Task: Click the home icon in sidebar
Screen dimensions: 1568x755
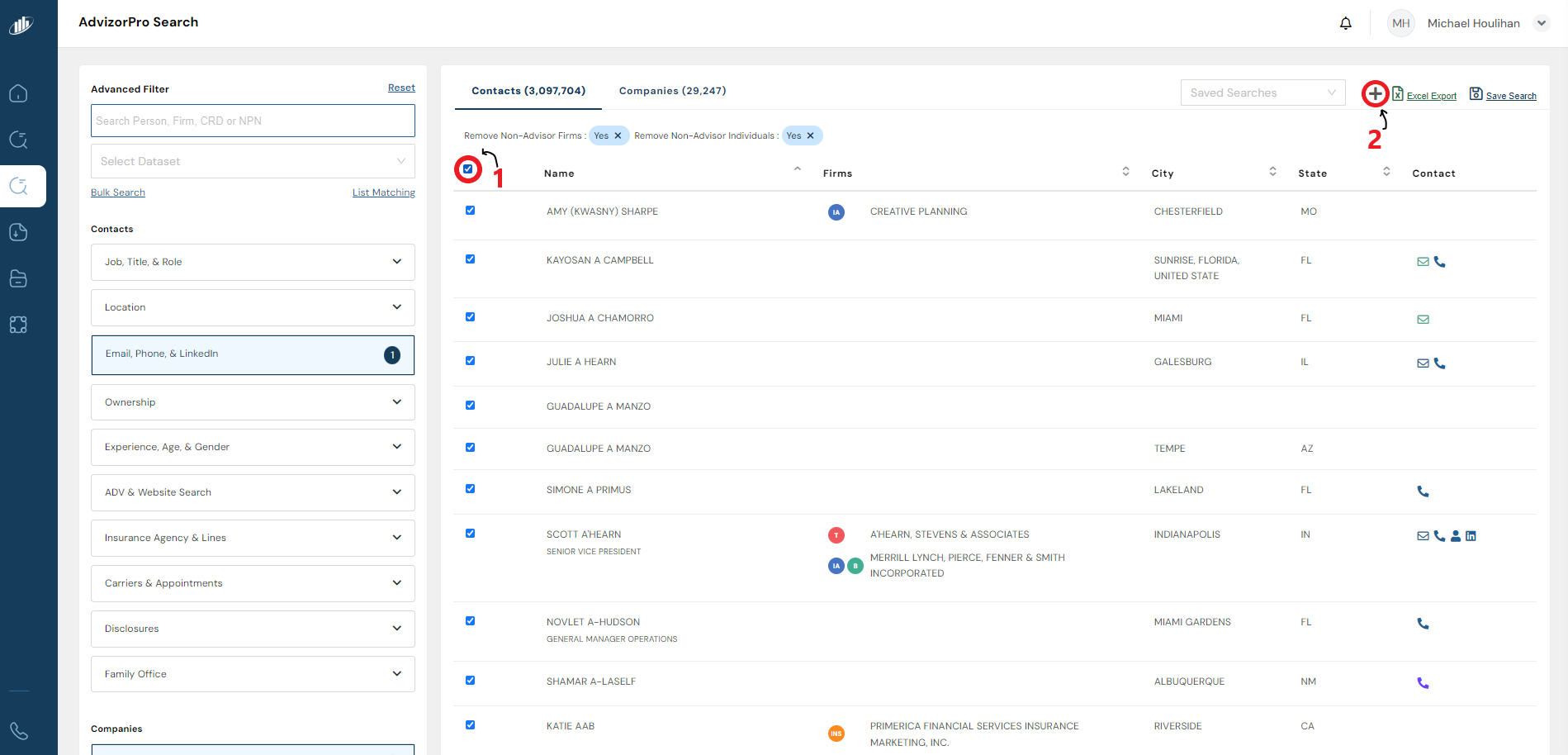Action: click(18, 93)
